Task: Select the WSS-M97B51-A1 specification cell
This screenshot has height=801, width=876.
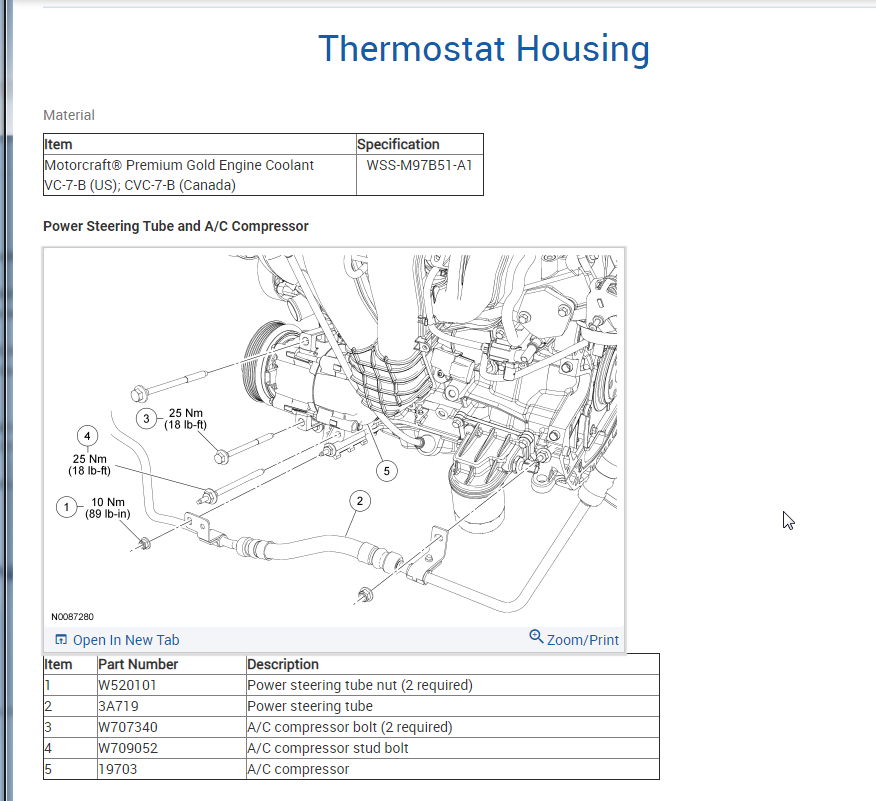Action: (420, 175)
